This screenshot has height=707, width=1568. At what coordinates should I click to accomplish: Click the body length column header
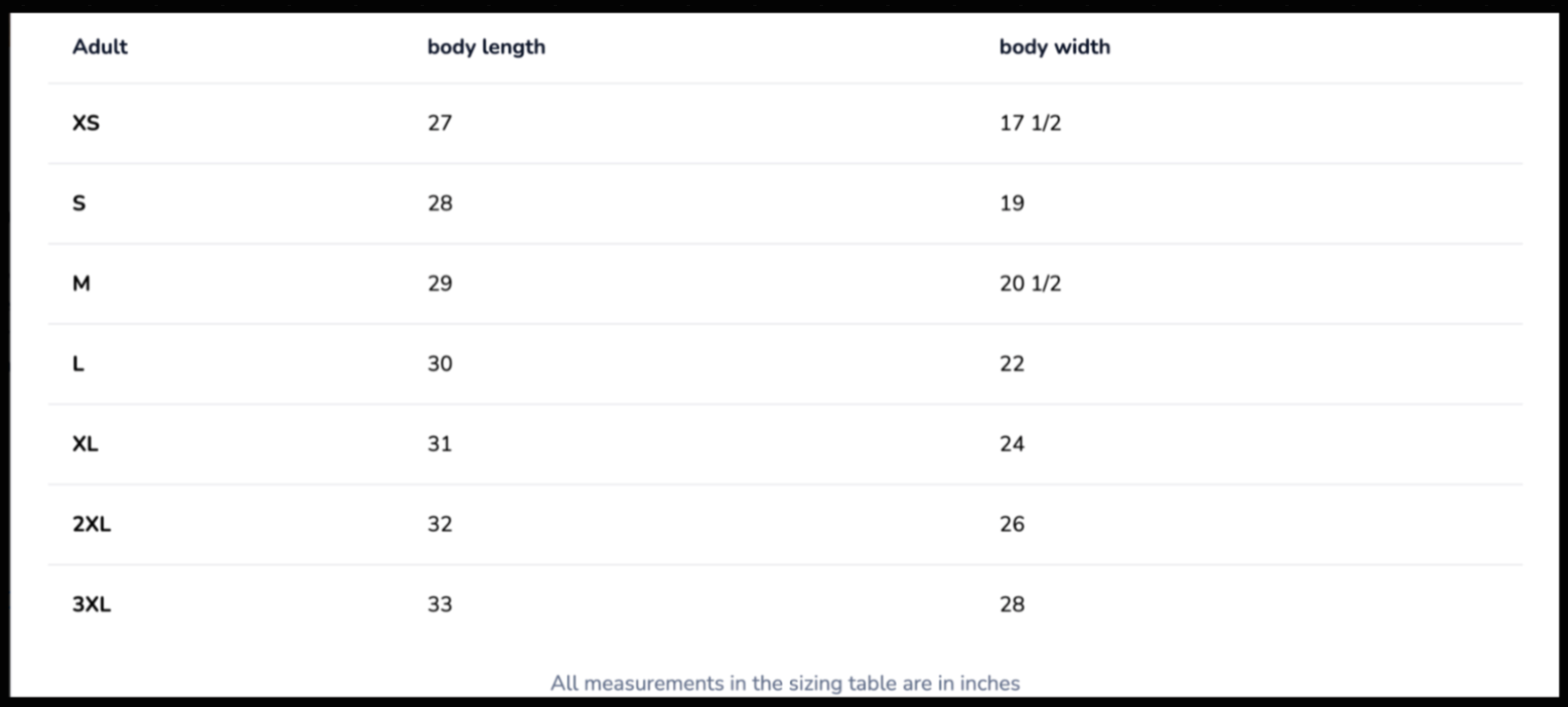tap(486, 47)
